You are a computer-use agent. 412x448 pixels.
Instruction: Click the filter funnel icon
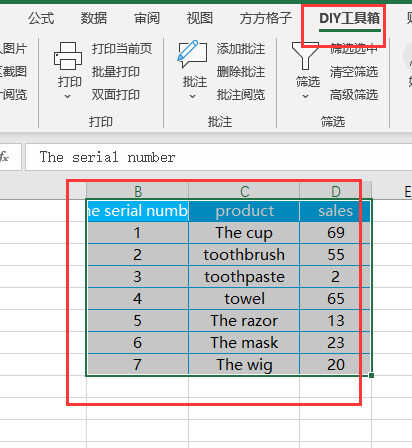tap(305, 56)
